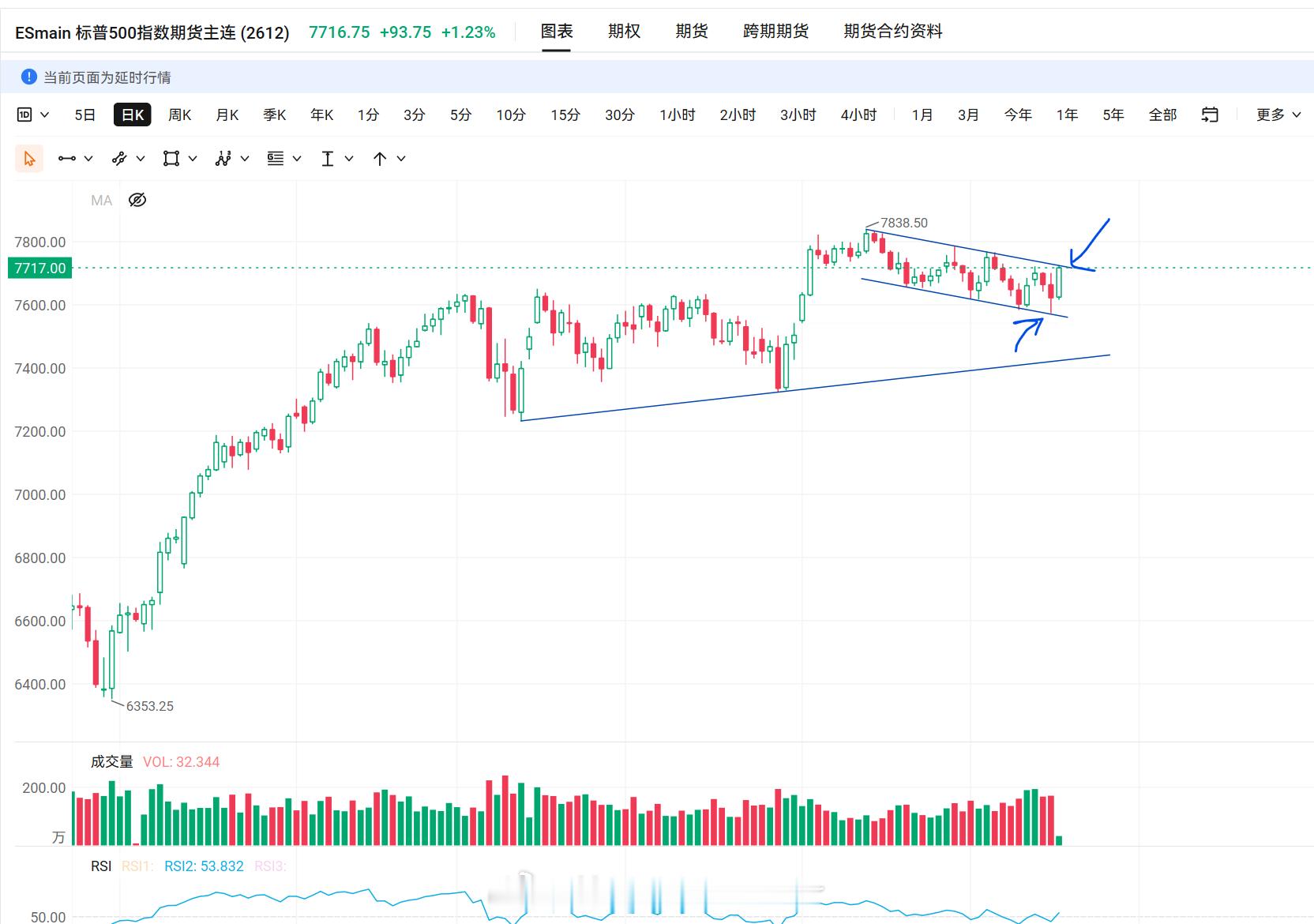Select the wave pattern drawing tool

[x=223, y=159]
